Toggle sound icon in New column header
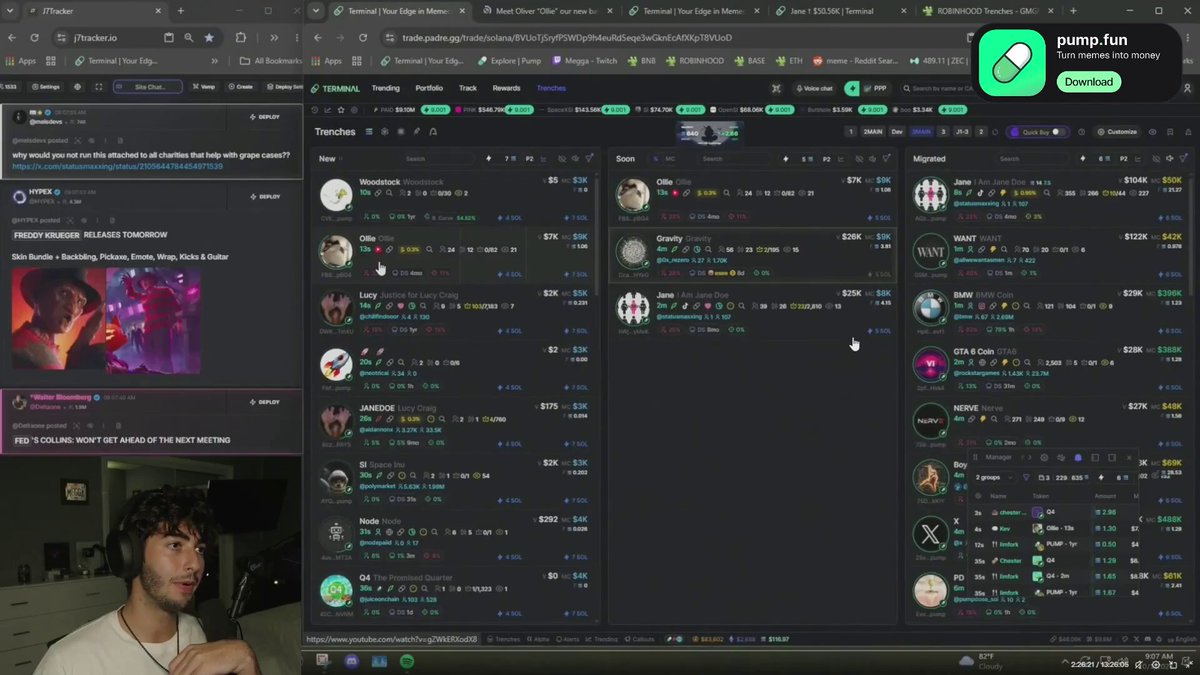The image size is (1200, 675). coord(576,159)
